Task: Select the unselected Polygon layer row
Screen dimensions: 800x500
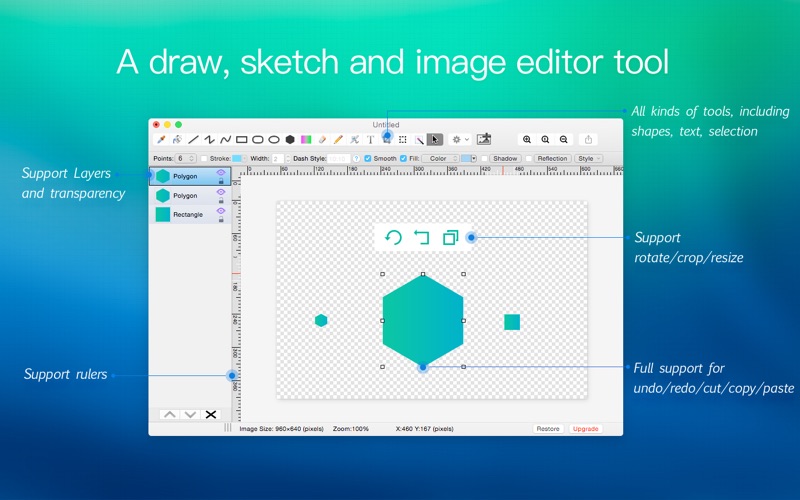Action: (190, 195)
